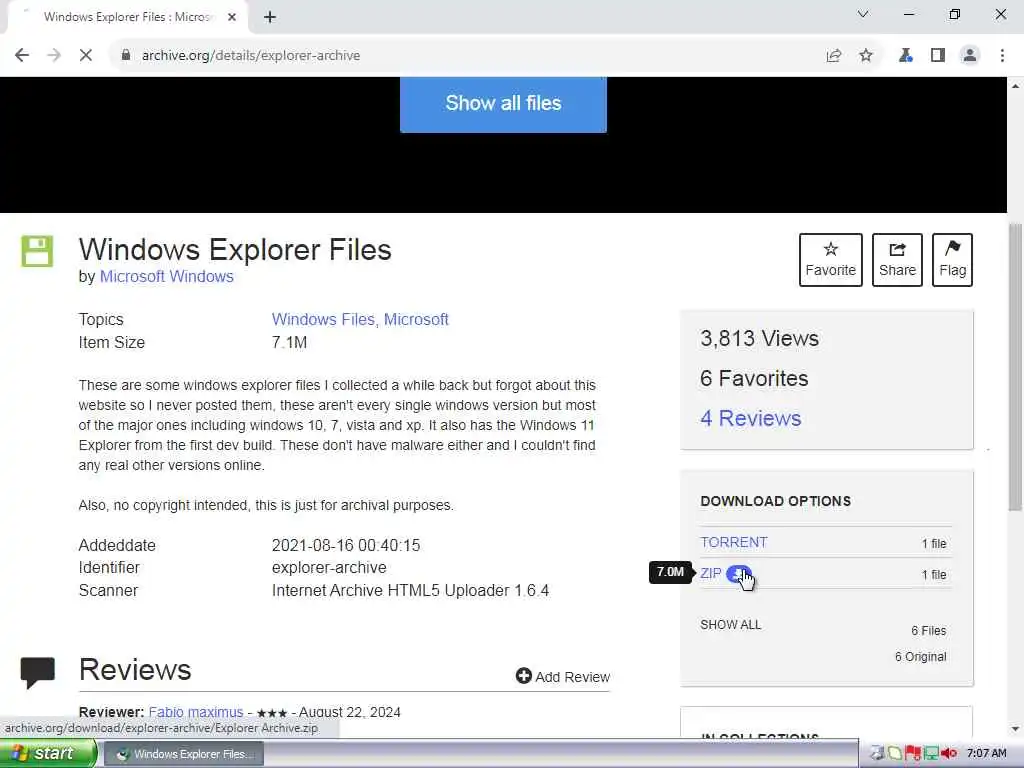Click Windows Explorer Files title heading
The width and height of the screenshot is (1024, 768).
click(235, 249)
